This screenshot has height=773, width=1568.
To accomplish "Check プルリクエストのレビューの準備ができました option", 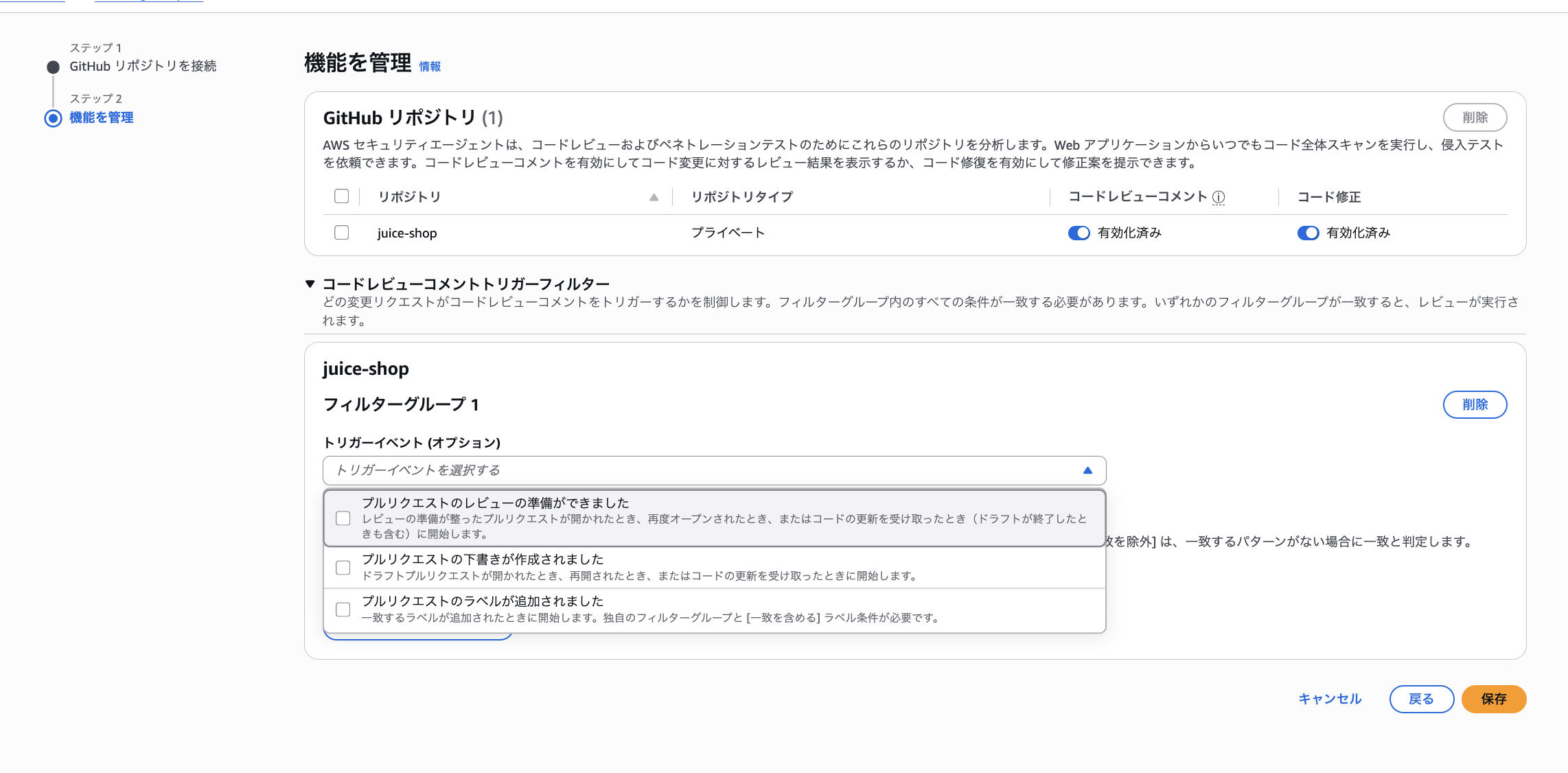I will click(x=343, y=518).
